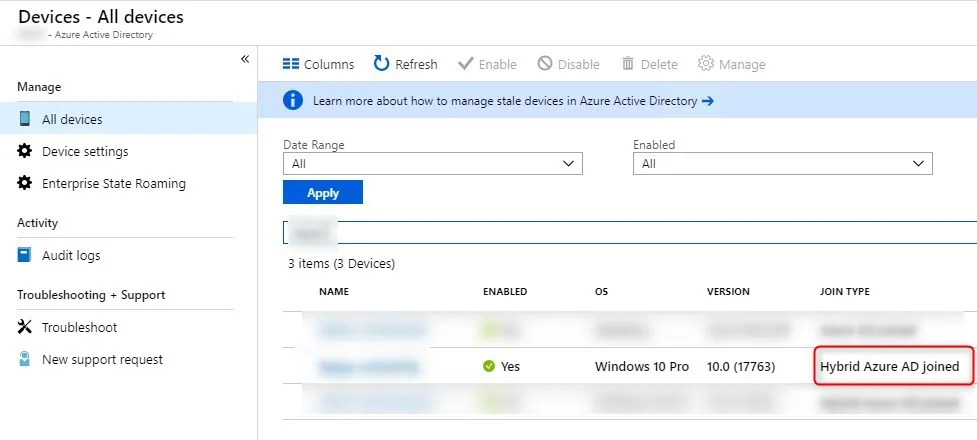Image resolution: width=977 pixels, height=440 pixels.
Task: Sort by OS column header
Action: click(x=601, y=292)
